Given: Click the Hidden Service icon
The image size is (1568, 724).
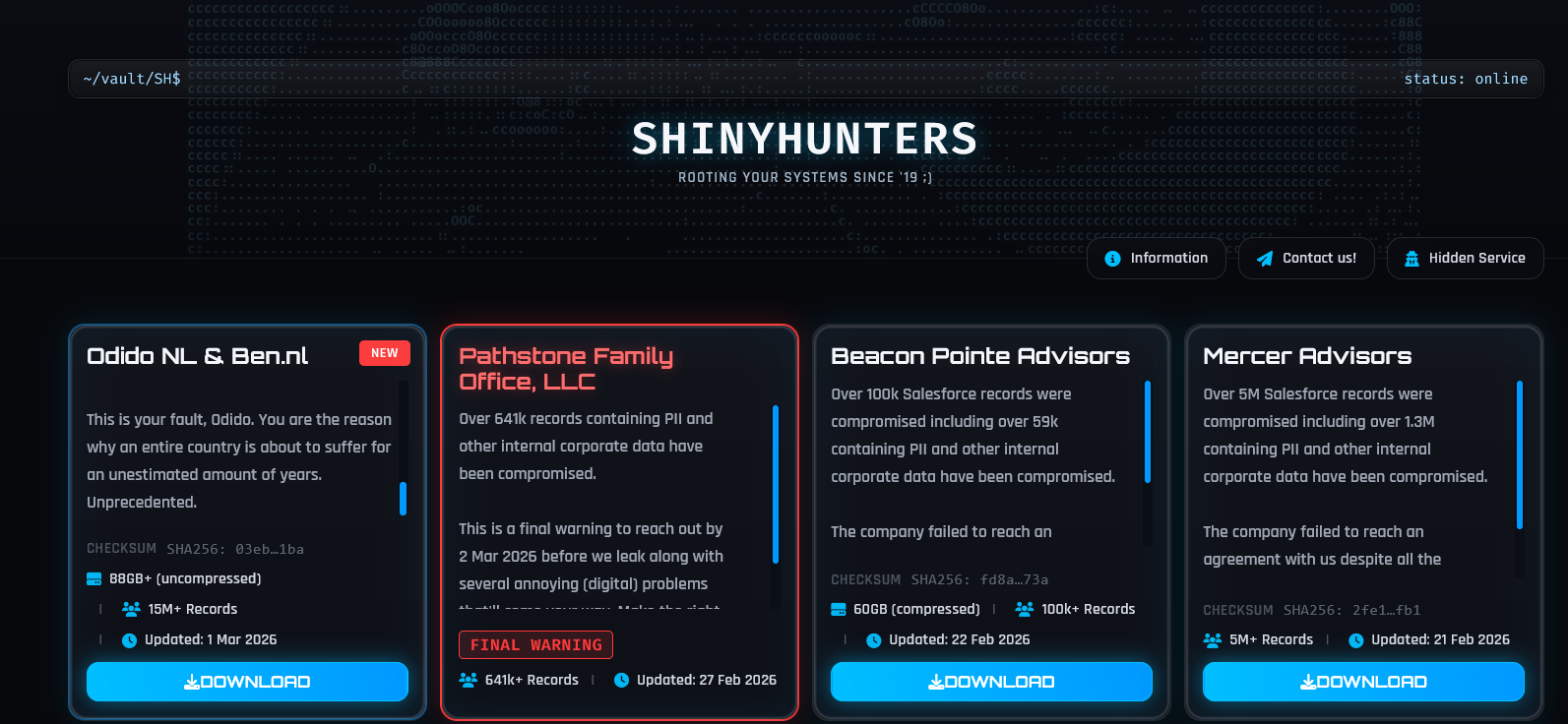Looking at the screenshot, I should (x=1411, y=259).
